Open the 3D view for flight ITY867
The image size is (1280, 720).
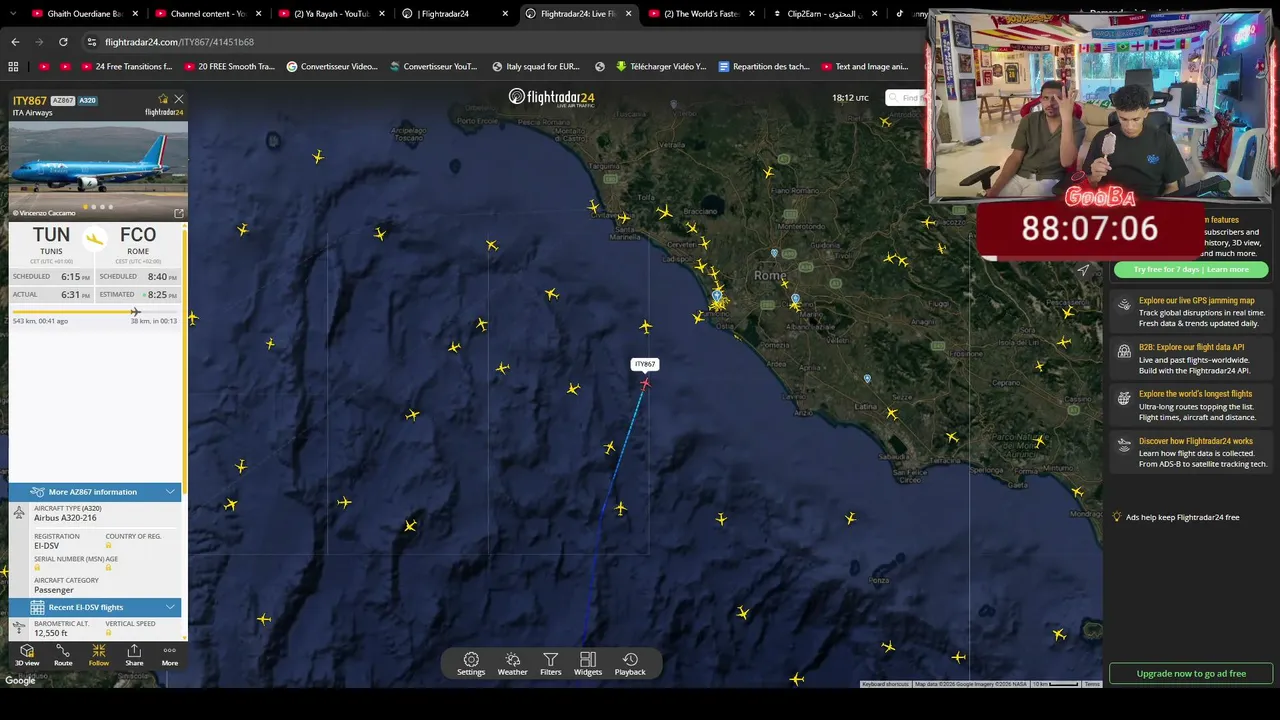(27, 655)
